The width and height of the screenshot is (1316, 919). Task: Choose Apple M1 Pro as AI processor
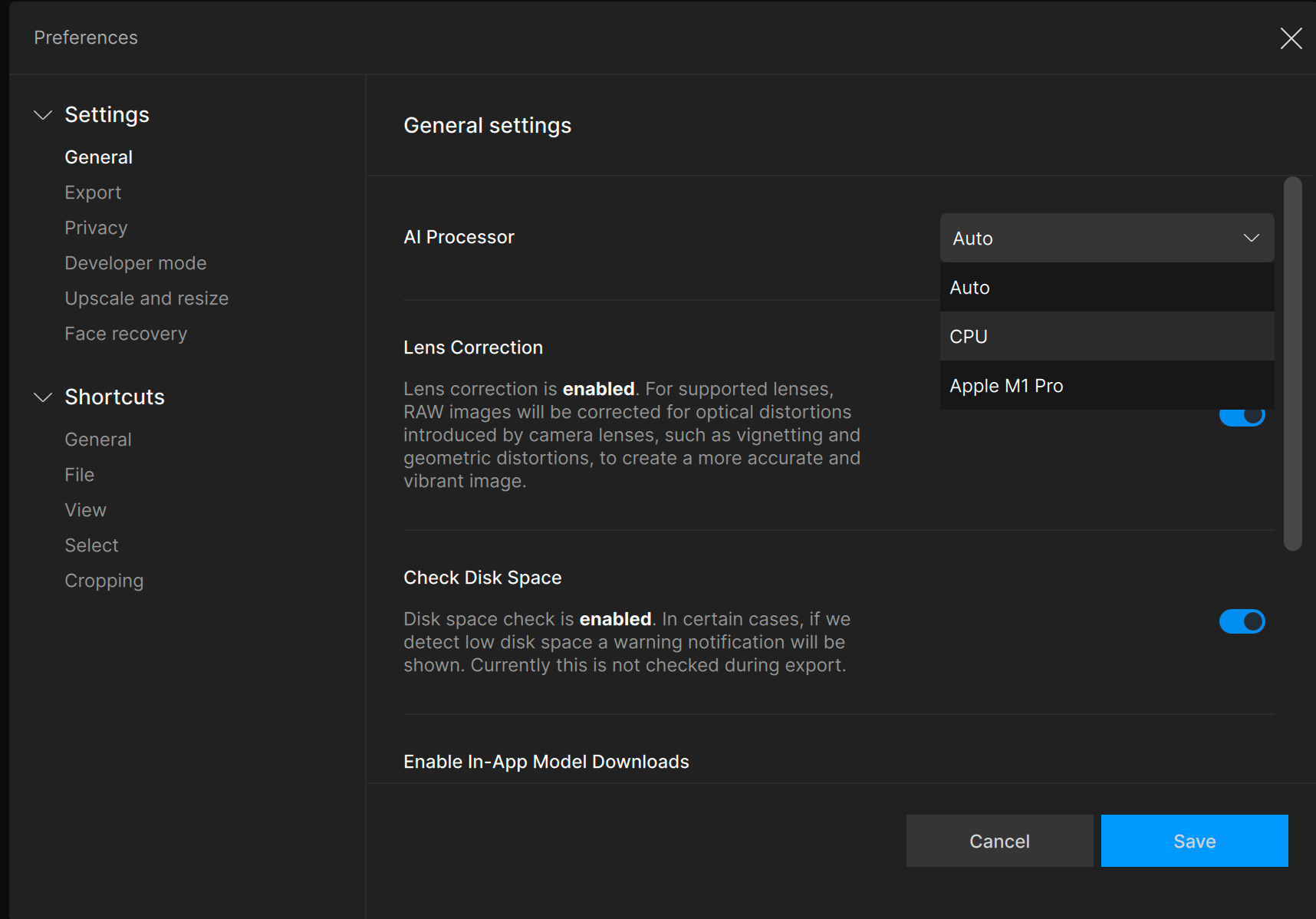click(1107, 385)
